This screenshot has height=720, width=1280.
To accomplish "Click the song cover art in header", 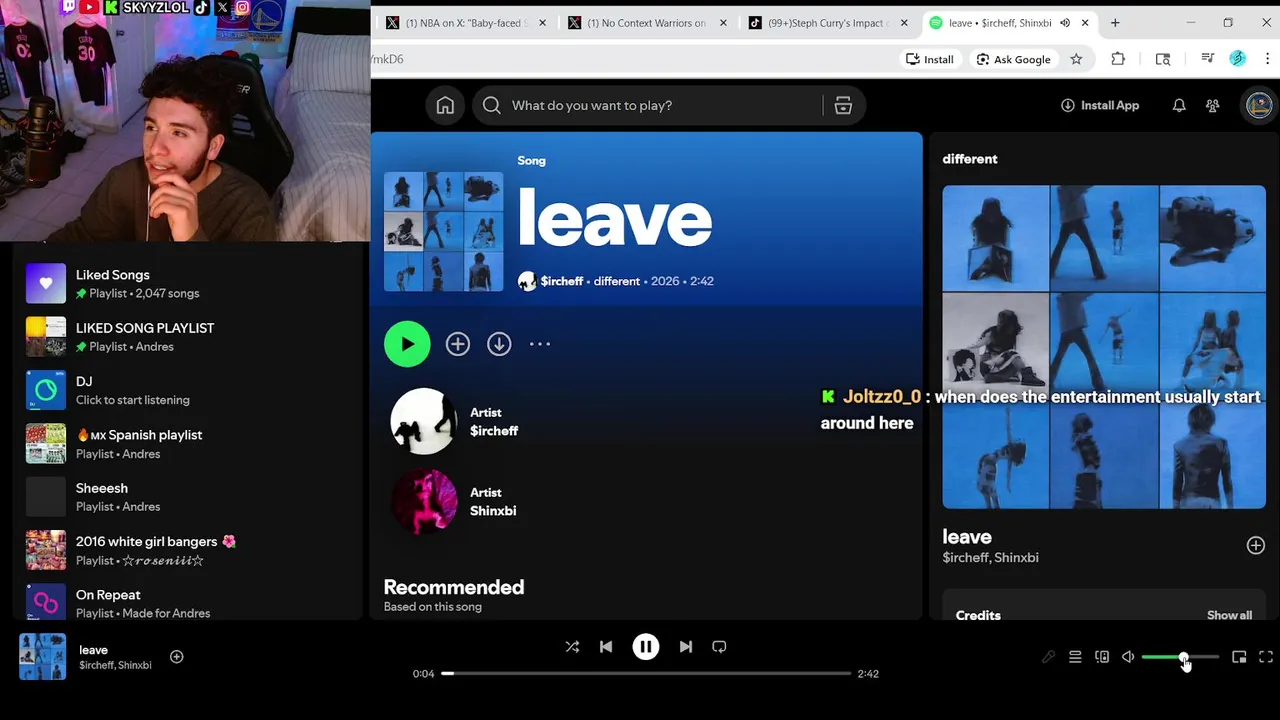I will (x=444, y=232).
